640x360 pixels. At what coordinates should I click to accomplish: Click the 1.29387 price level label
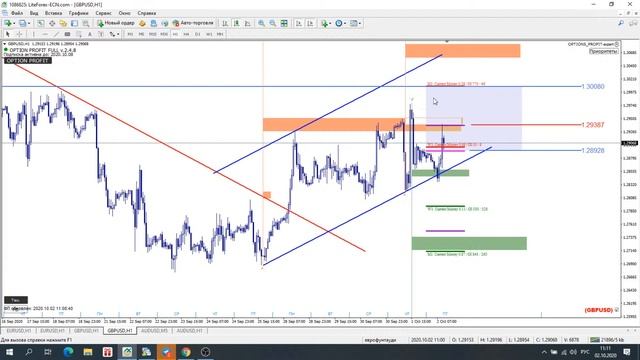(x=593, y=125)
